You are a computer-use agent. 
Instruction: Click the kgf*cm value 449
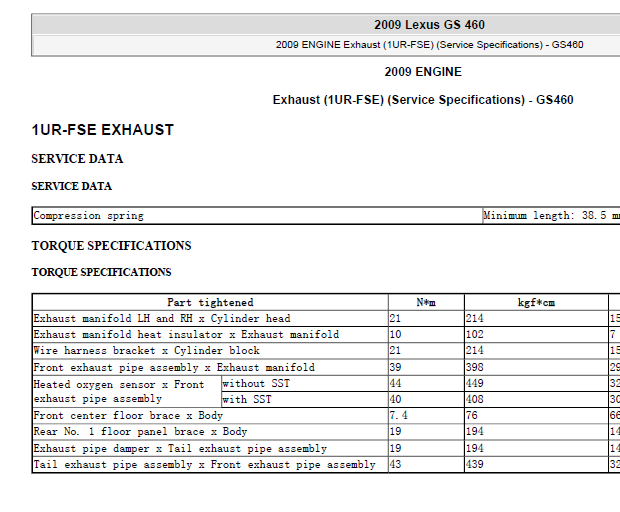(474, 384)
